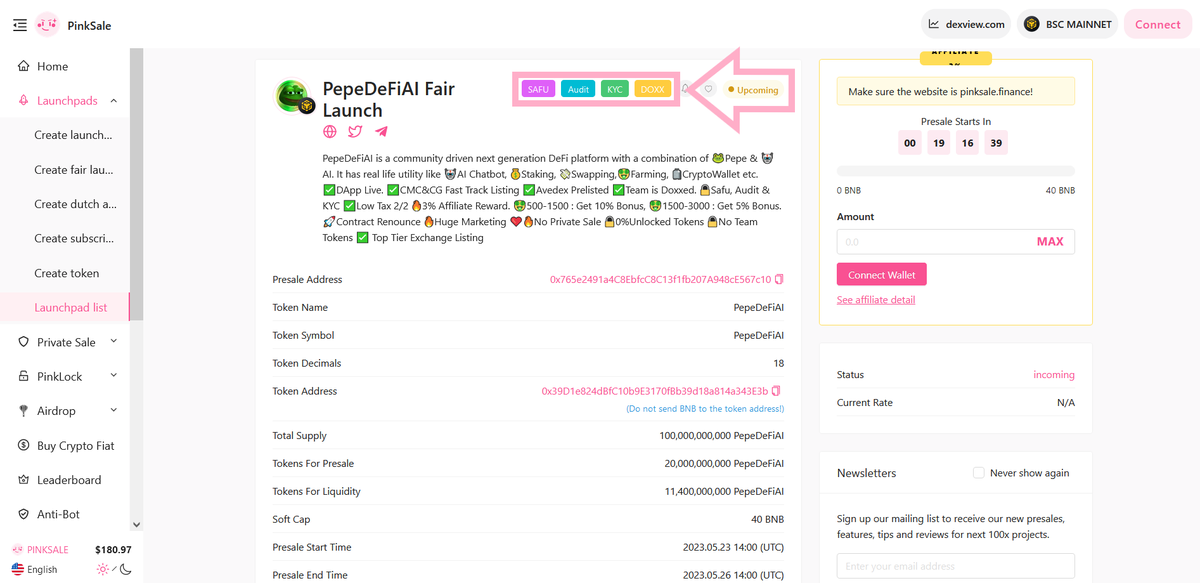The image size is (1200, 583).
Task: Click the notification bell icon
Action: pos(686,89)
